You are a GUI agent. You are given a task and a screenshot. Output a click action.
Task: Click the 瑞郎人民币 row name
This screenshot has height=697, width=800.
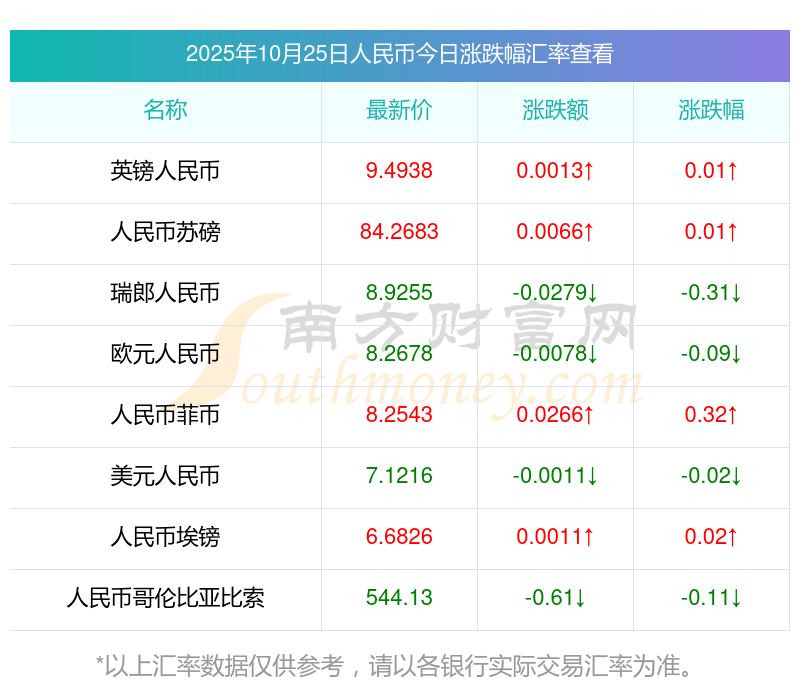click(165, 293)
